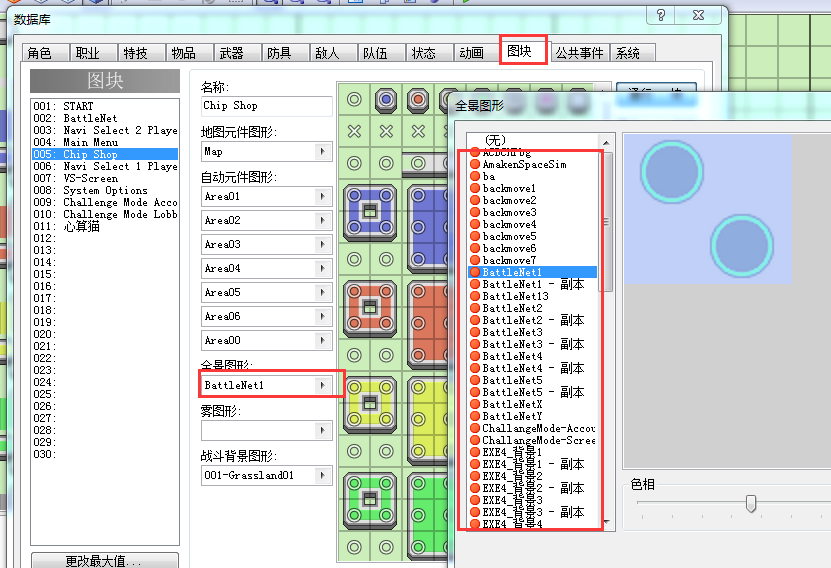
Task: Select the 图块 tab
Action: point(523,51)
